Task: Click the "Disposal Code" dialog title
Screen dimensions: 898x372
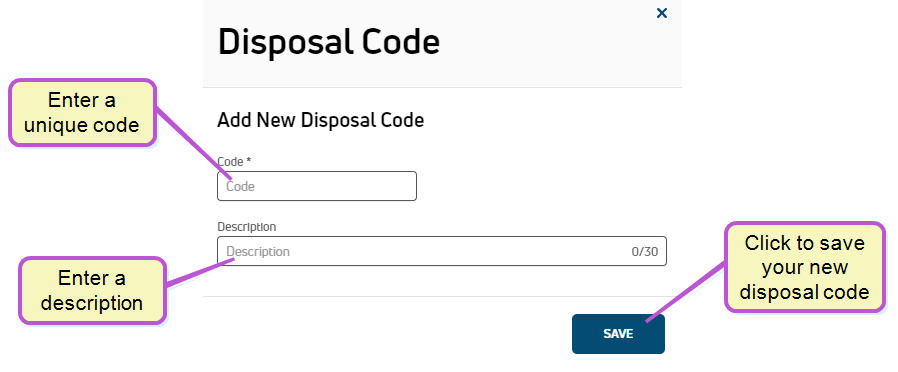Action: click(329, 42)
